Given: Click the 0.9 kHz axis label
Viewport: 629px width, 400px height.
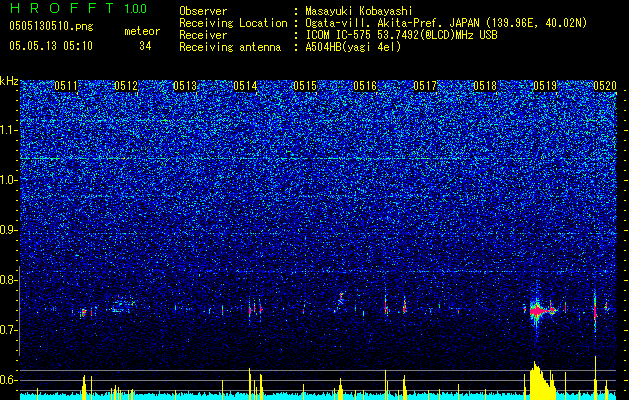Looking at the screenshot, I should click(9, 230).
